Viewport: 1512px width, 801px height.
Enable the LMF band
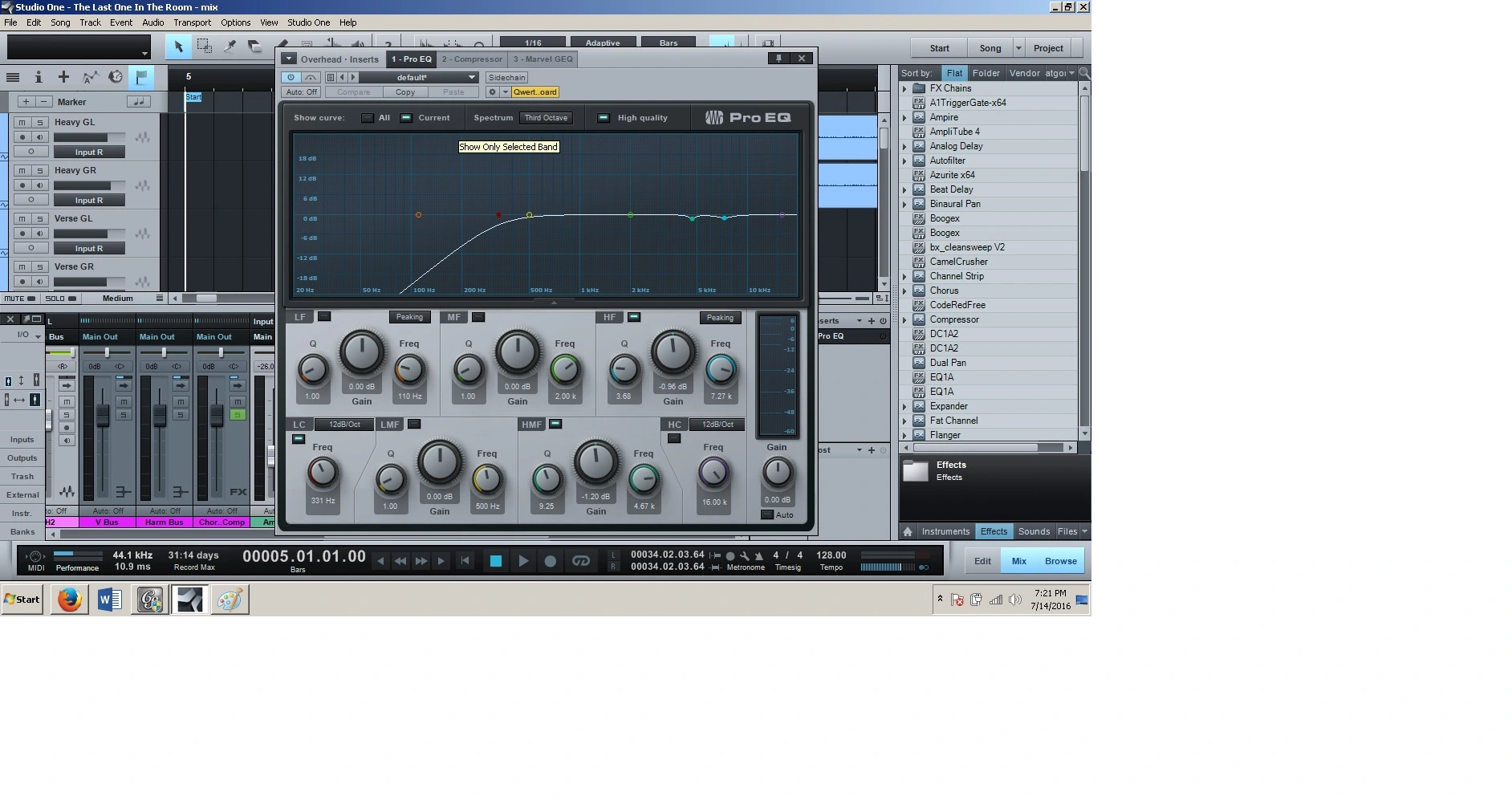click(414, 424)
